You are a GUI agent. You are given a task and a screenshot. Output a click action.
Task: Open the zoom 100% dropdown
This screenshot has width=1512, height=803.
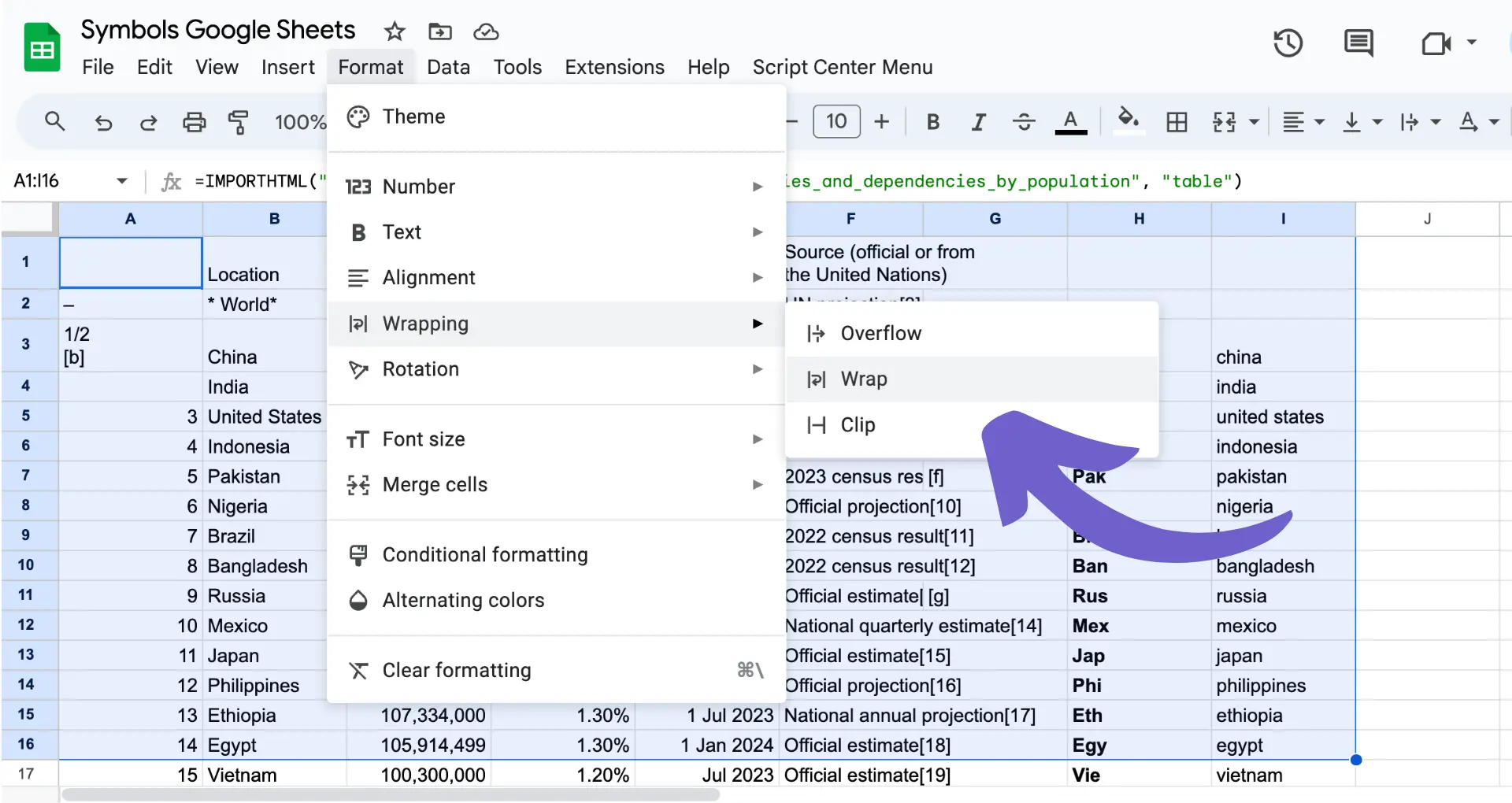click(300, 122)
